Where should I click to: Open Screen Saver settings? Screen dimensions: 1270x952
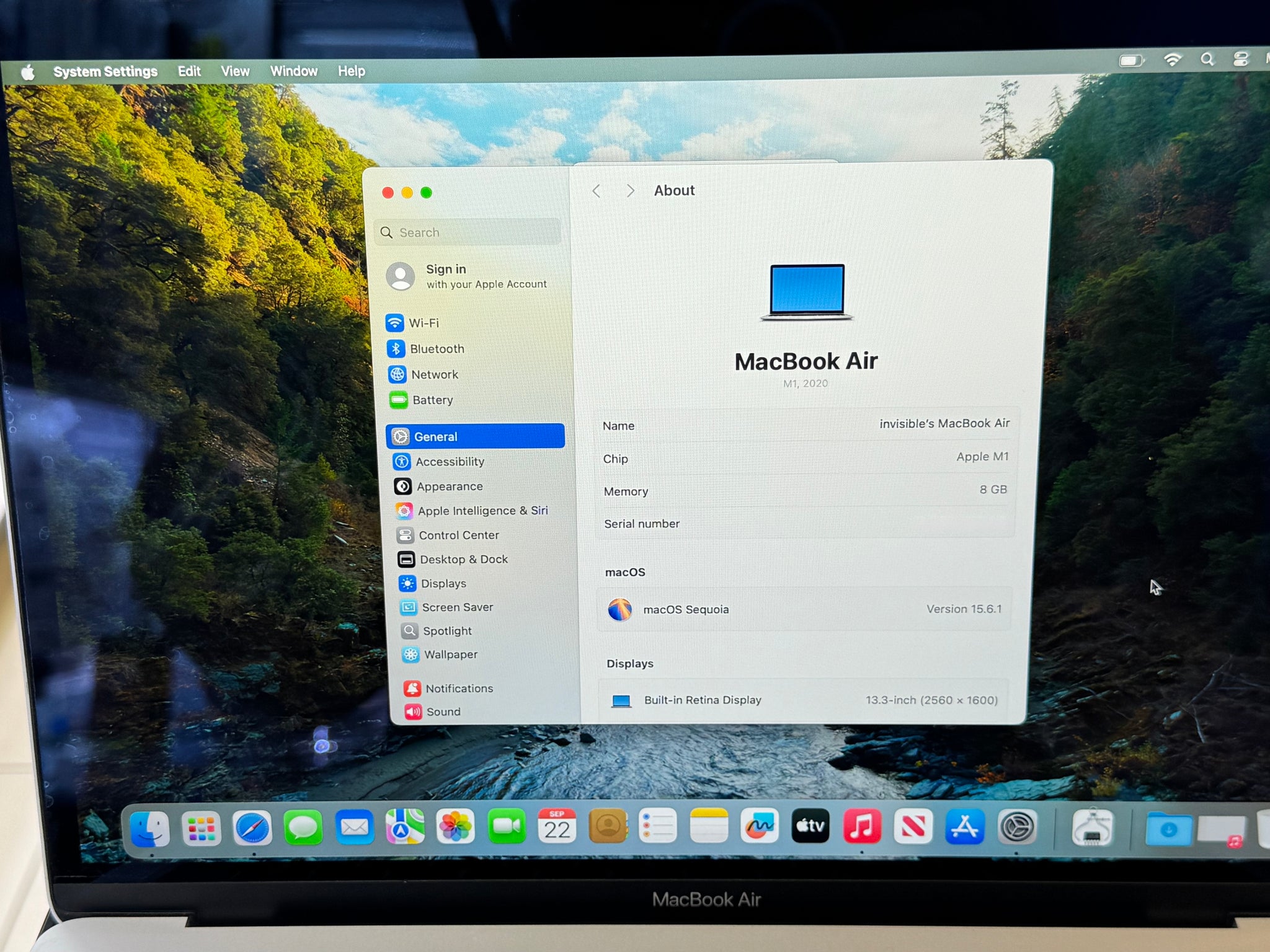tap(456, 607)
